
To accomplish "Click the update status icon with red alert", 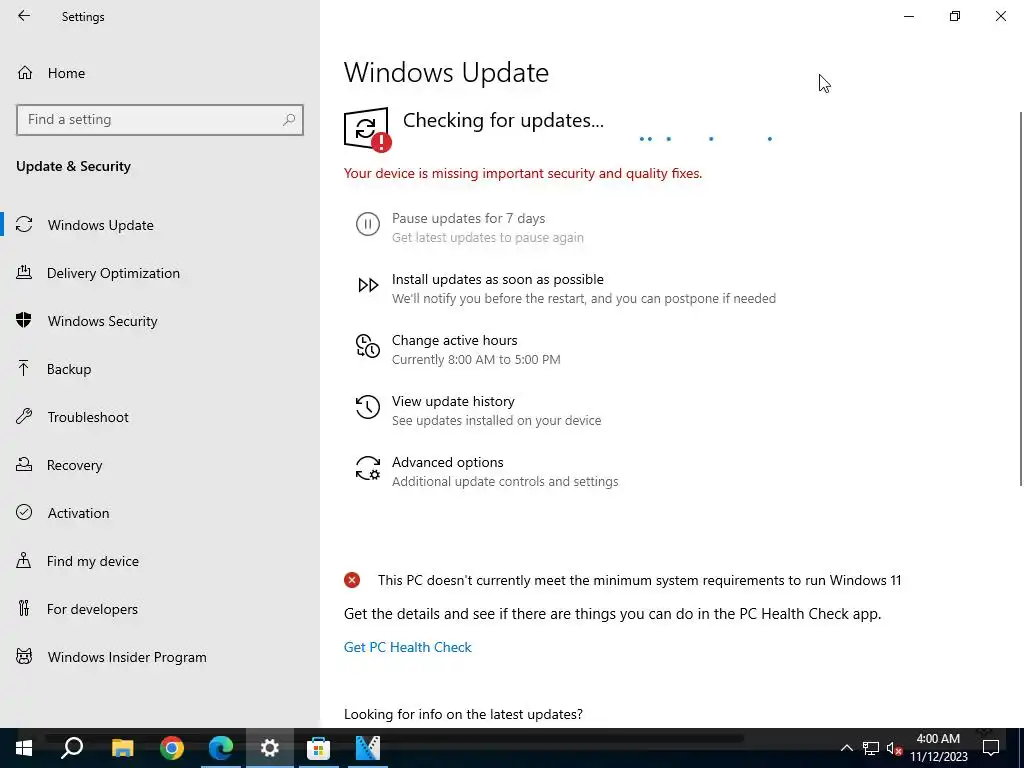I will click(x=368, y=129).
